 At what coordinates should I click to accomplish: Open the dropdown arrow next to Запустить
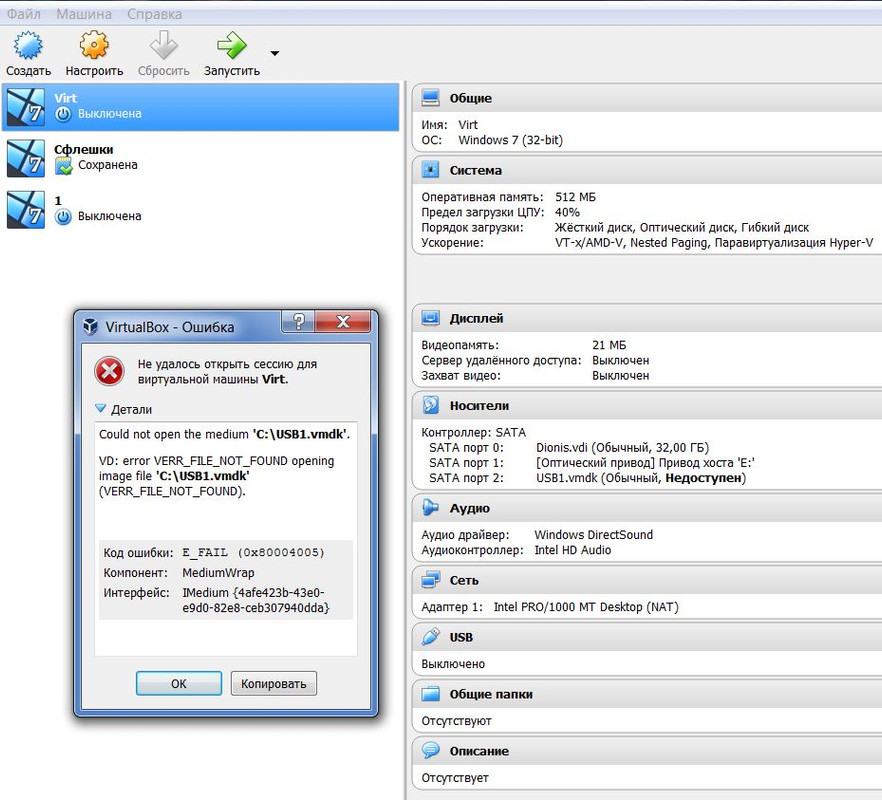pyautogui.click(x=274, y=53)
